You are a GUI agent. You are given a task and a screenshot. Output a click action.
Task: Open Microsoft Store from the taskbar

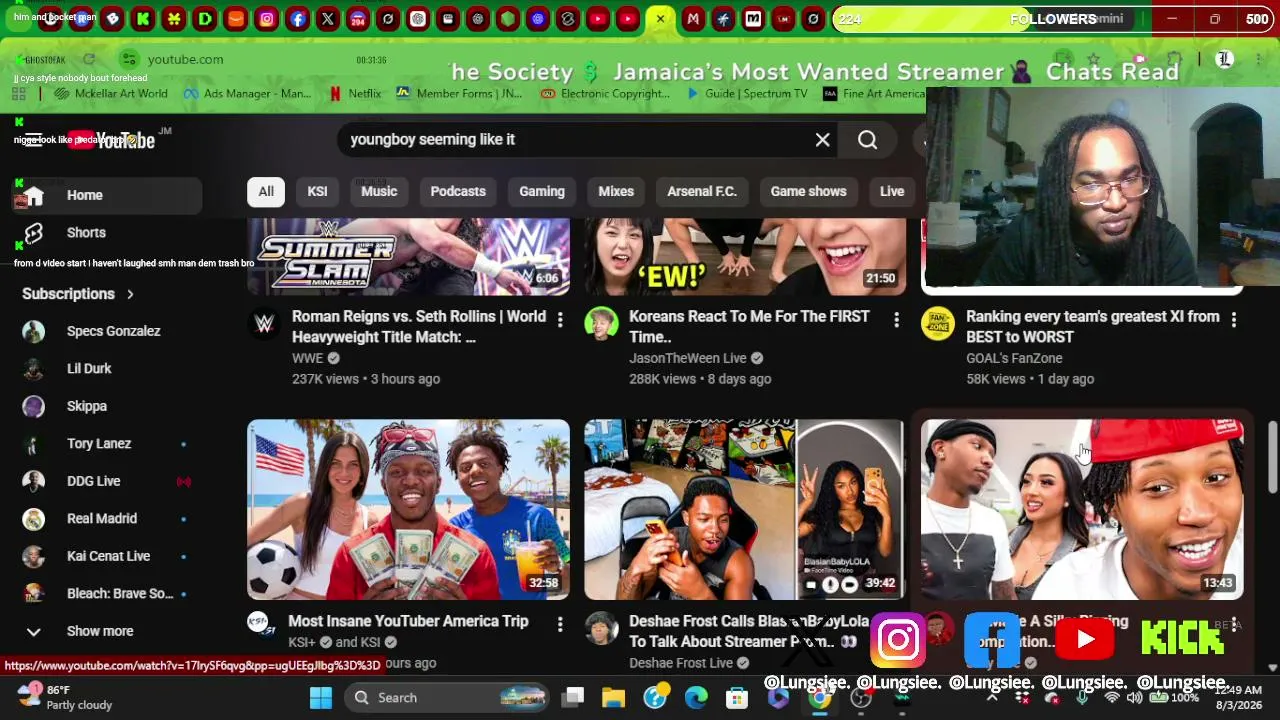(x=737, y=698)
